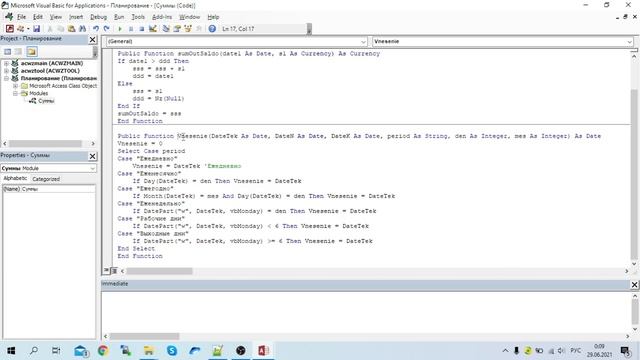
Task: Click inside the Immediate window input area
Action: coord(365,312)
